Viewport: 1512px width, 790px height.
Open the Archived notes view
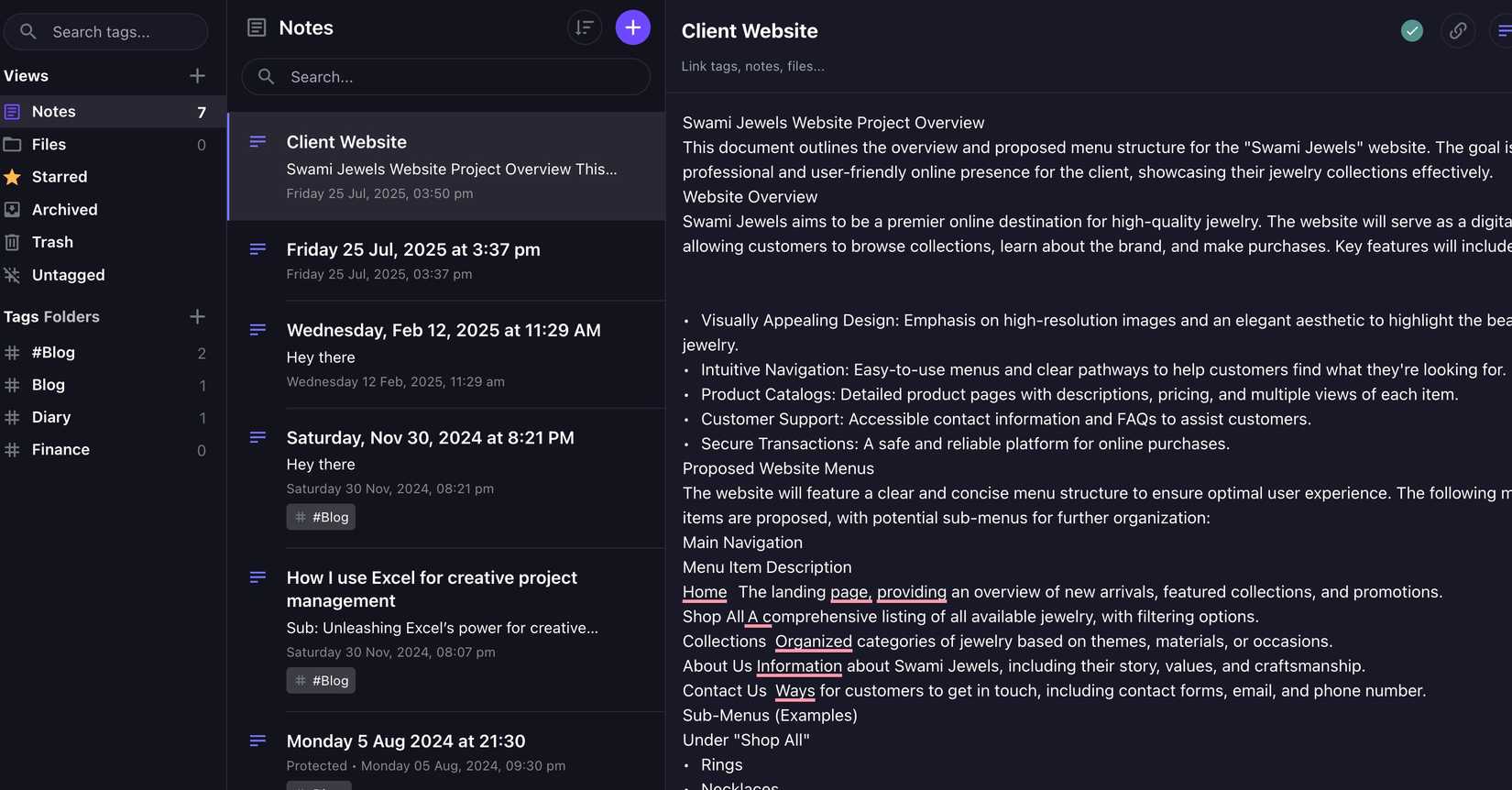64,210
